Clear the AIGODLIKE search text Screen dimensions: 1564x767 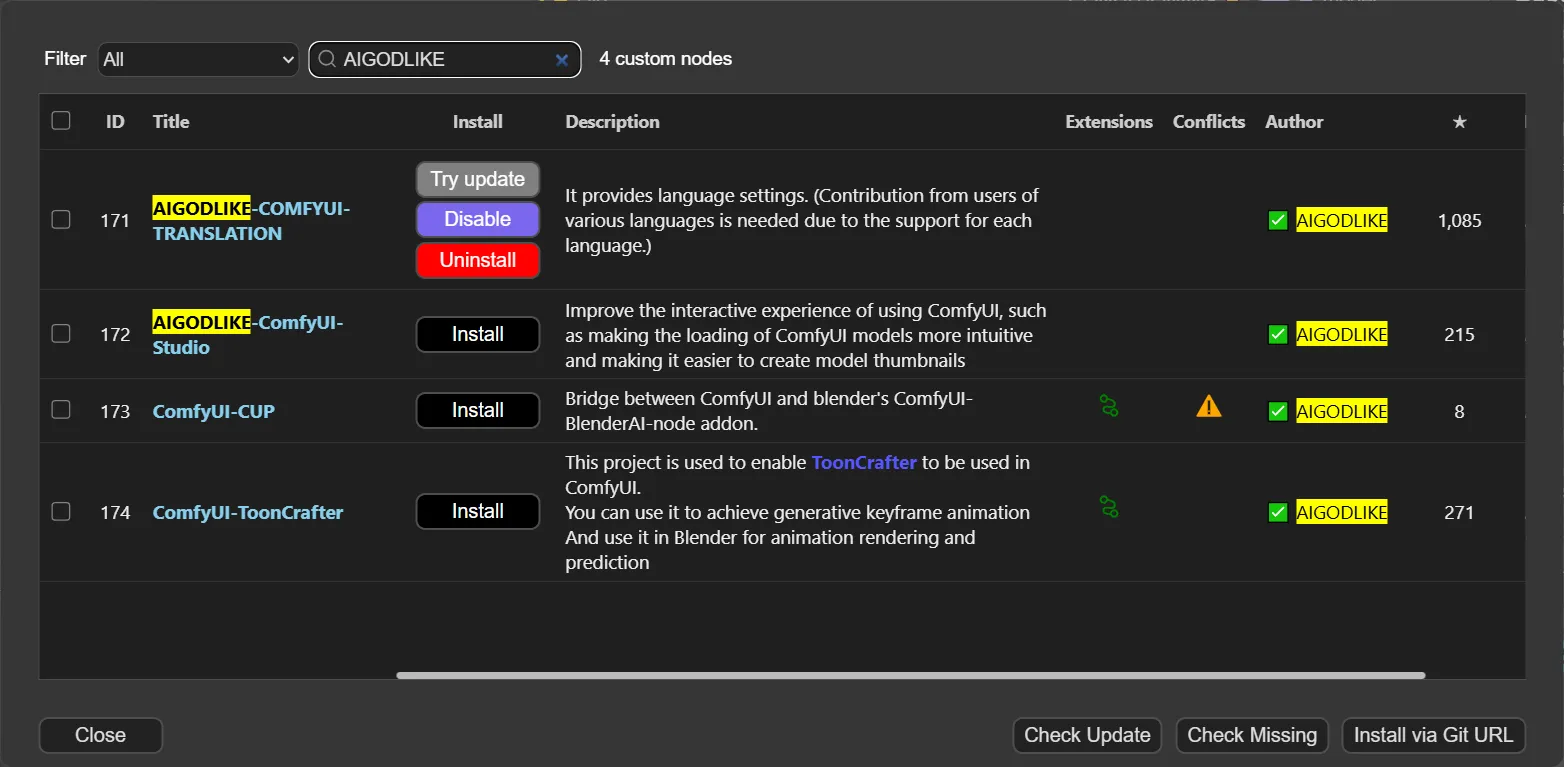(x=562, y=60)
